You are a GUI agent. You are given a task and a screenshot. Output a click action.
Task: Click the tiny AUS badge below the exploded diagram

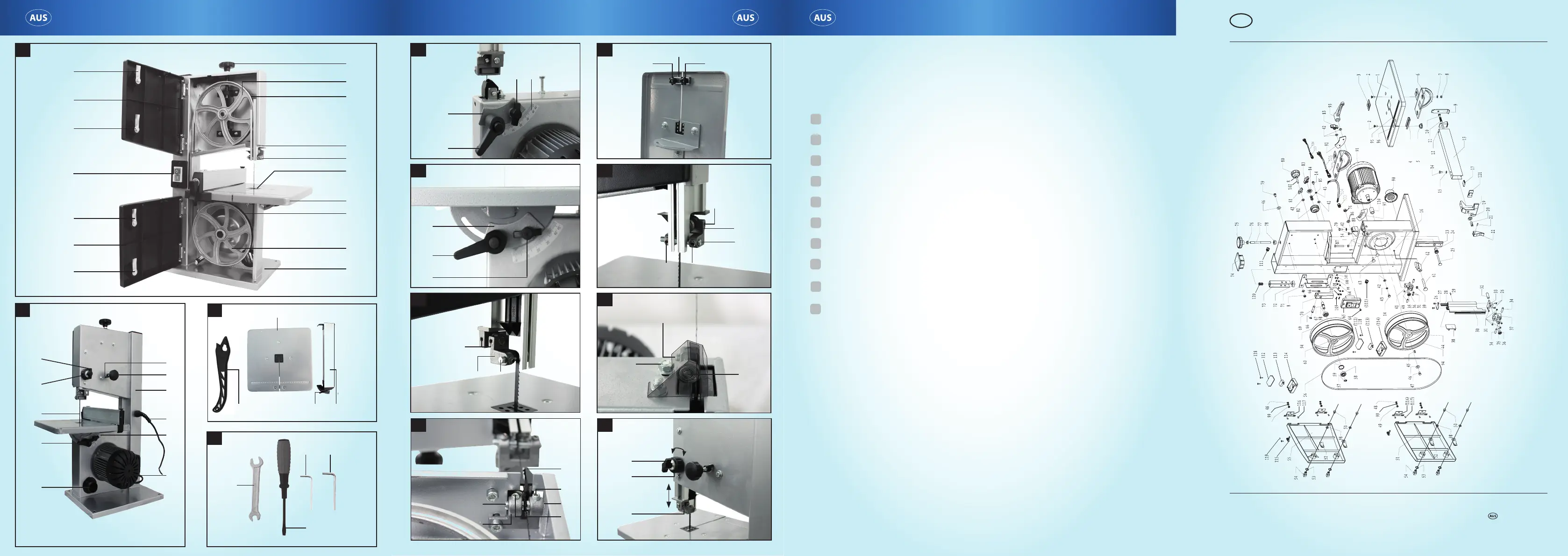point(1492,516)
